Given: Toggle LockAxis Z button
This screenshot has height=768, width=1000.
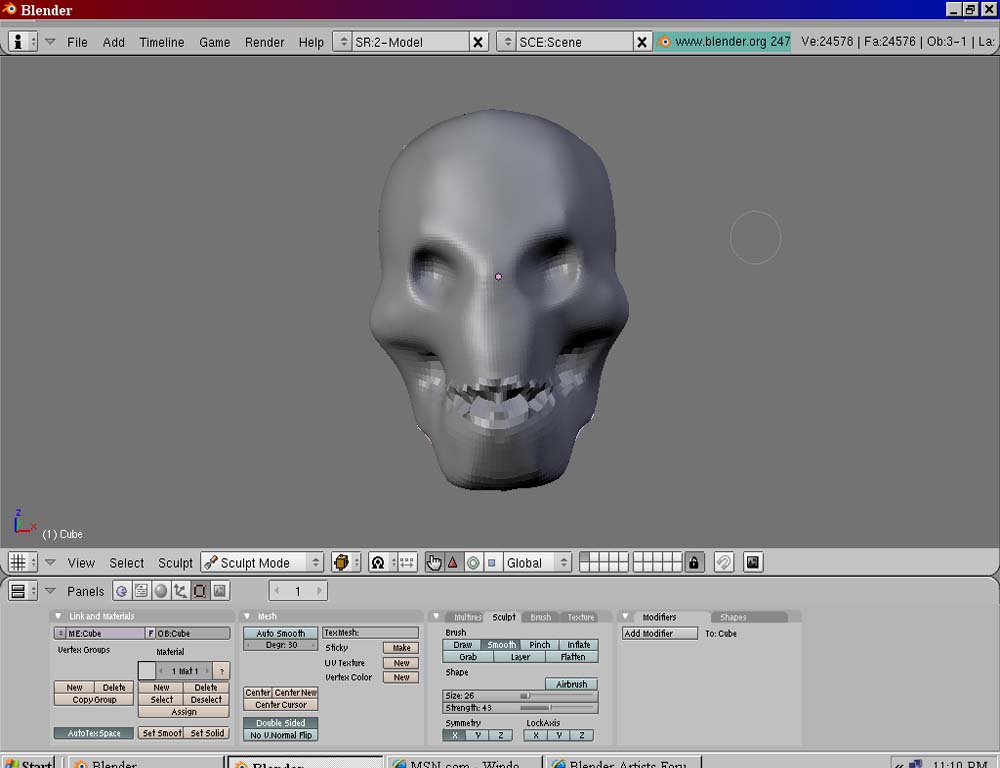Looking at the screenshot, I should [x=582, y=735].
